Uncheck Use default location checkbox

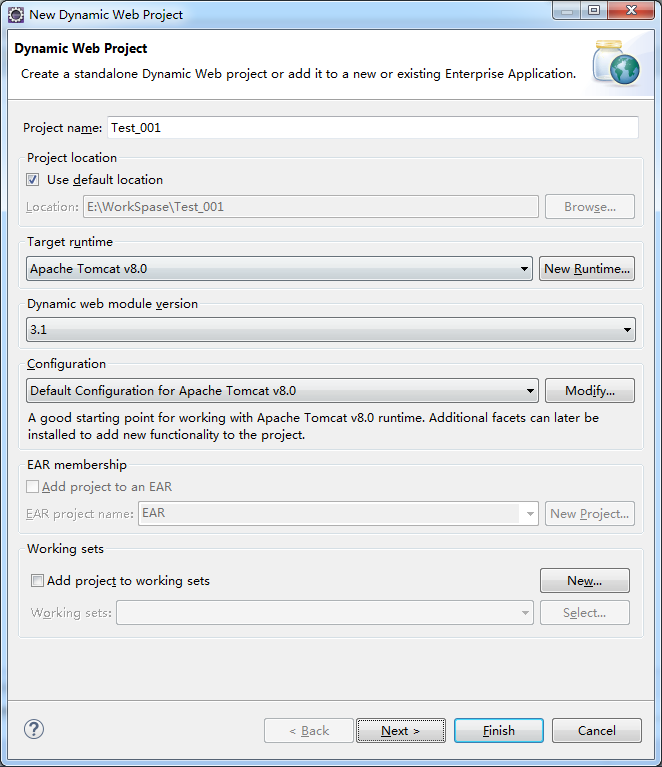[x=33, y=180]
